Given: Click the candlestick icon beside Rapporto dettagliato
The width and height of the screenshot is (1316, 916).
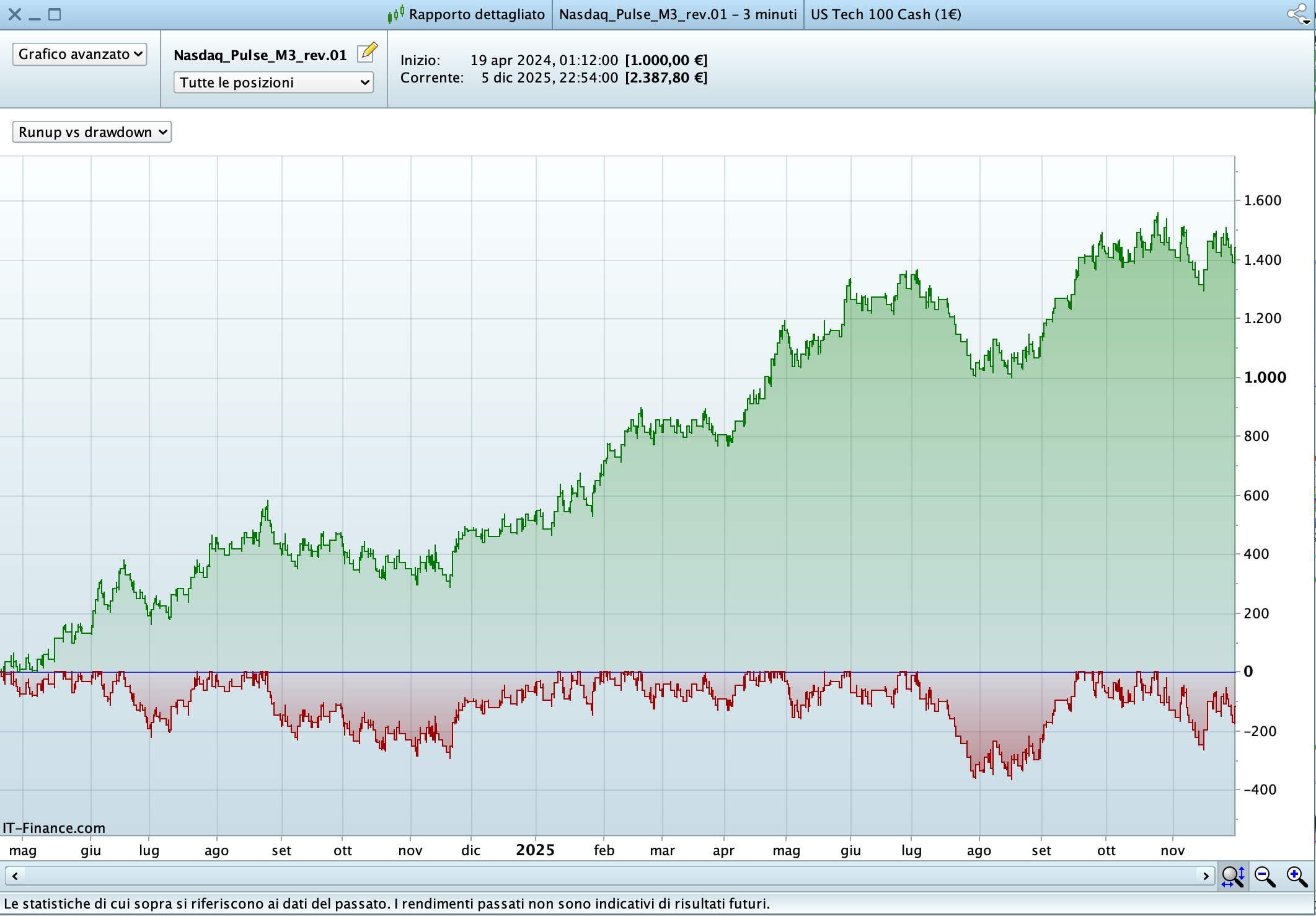Looking at the screenshot, I should [x=396, y=14].
